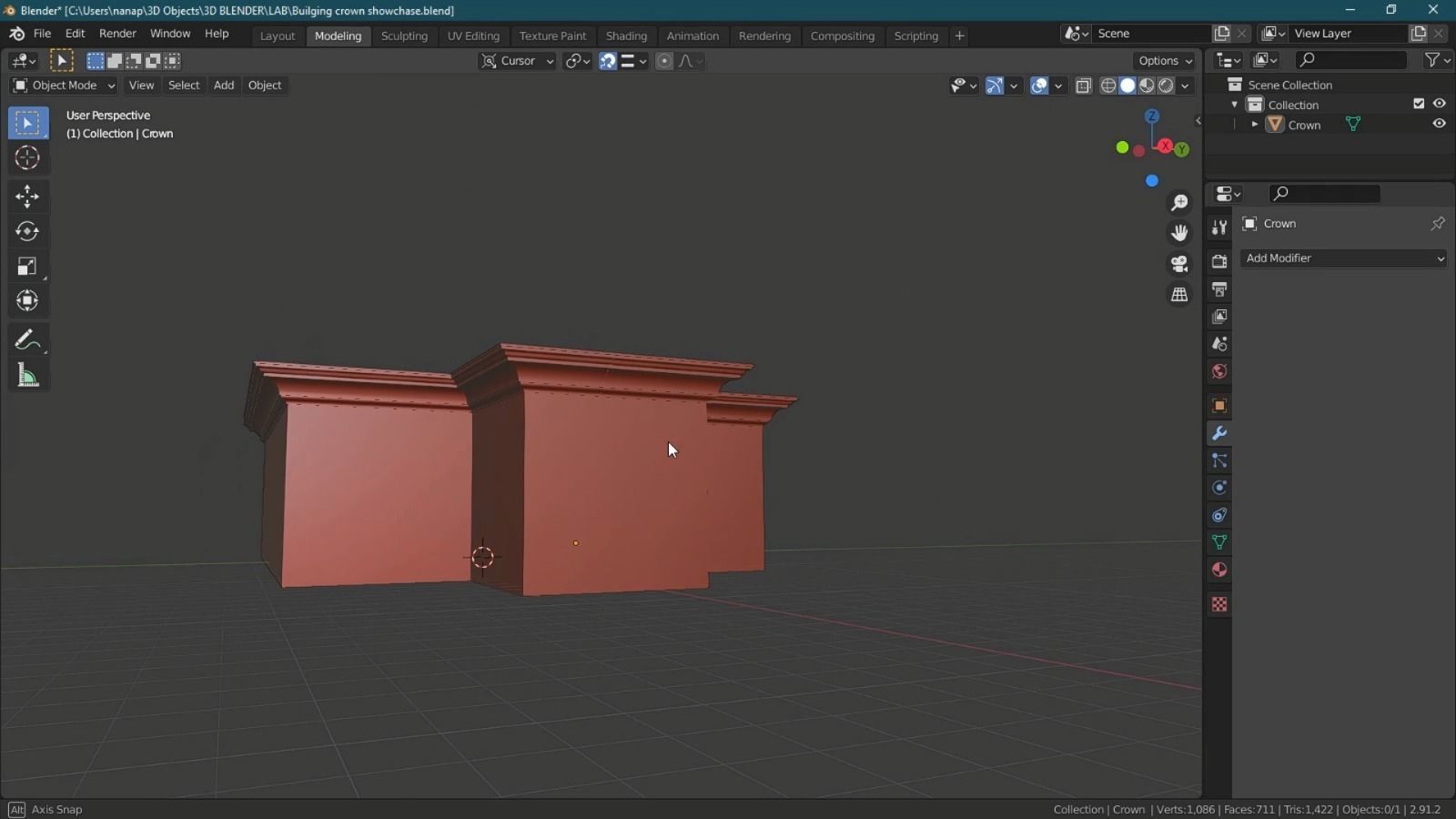Open the viewport Add menu
The image size is (1456, 819).
pos(224,86)
